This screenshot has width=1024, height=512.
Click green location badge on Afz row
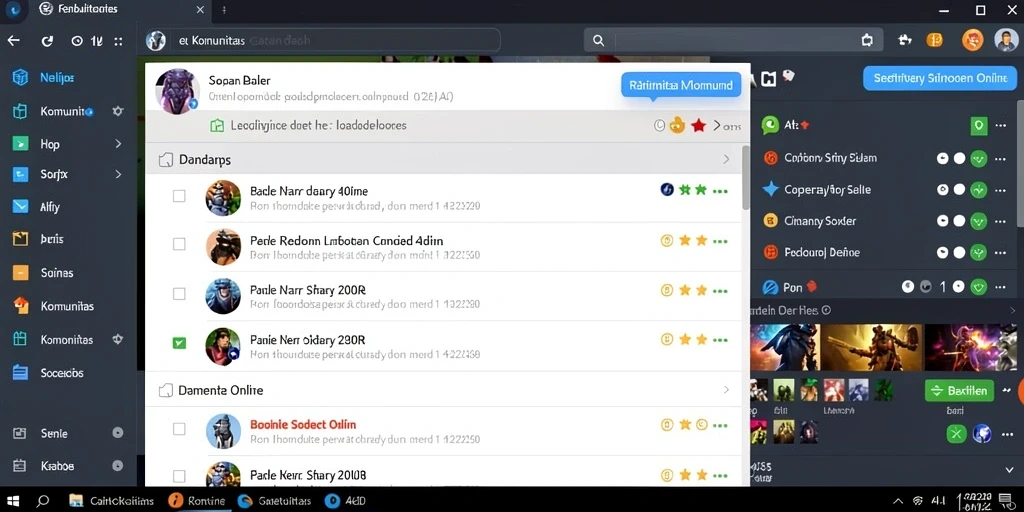[x=978, y=125]
